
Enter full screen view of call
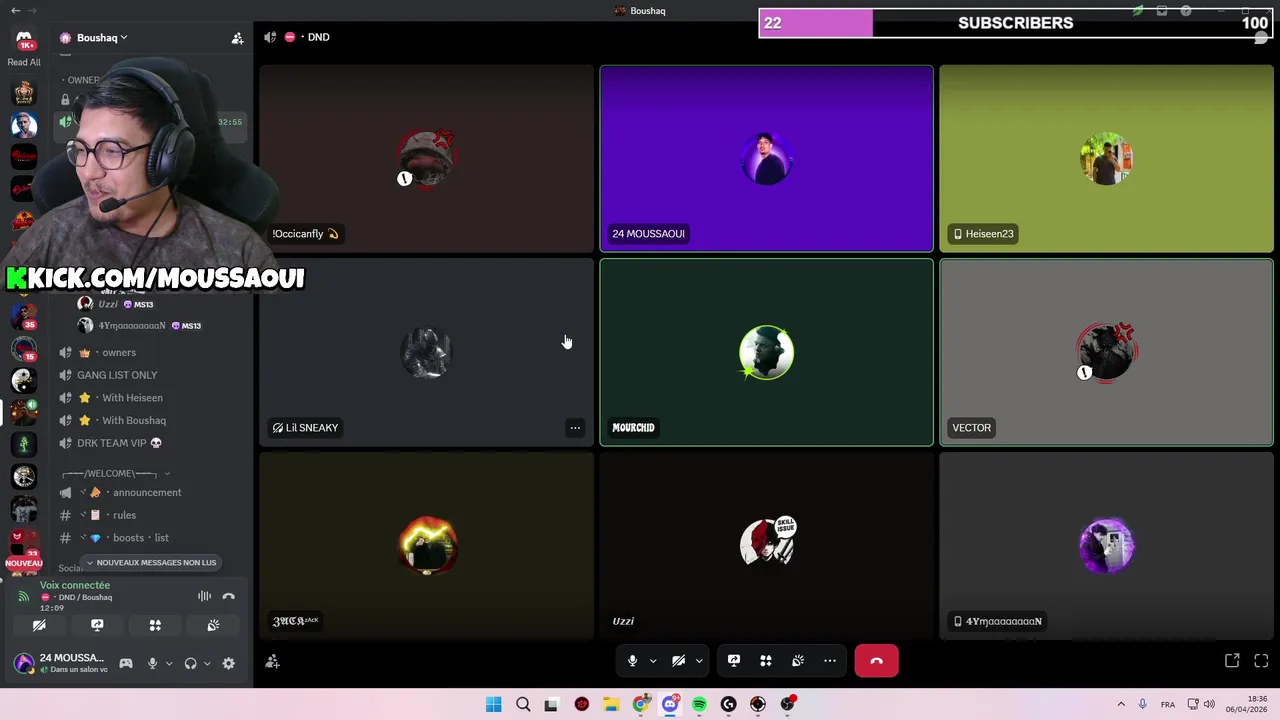tap(1261, 661)
